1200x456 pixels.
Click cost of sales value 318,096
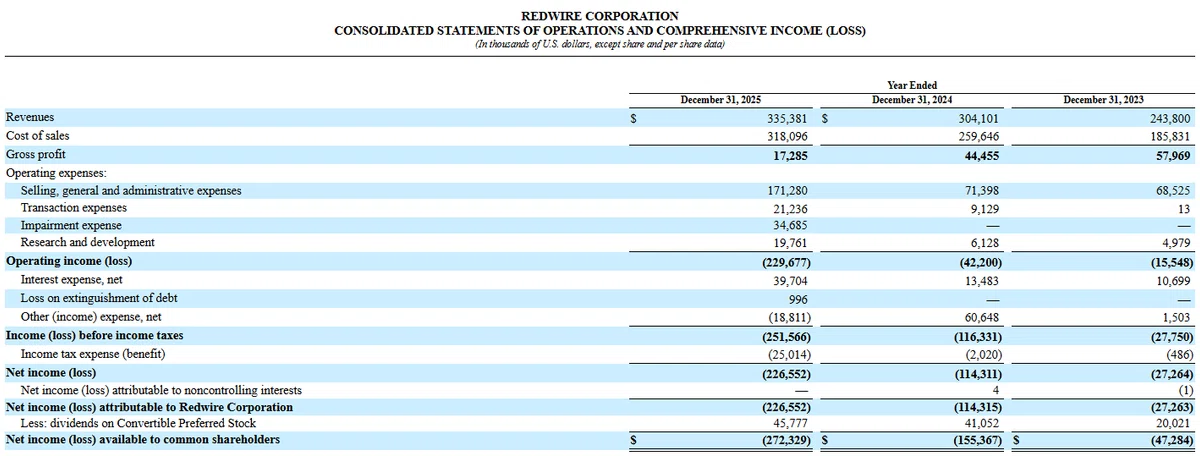pos(786,135)
